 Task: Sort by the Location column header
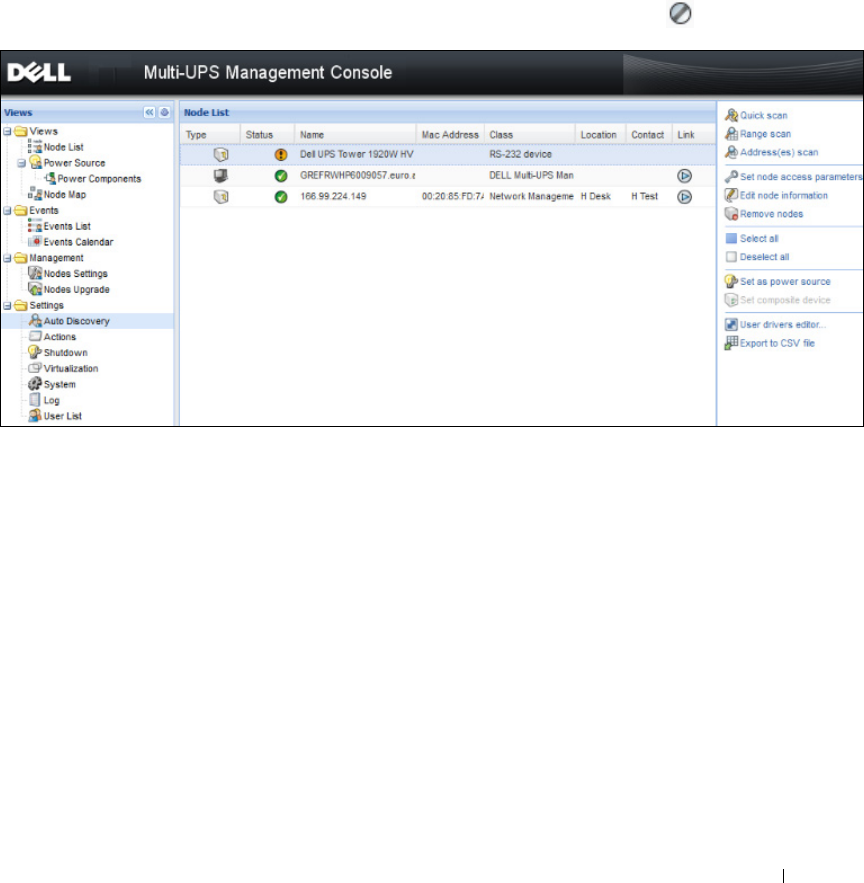coord(600,135)
